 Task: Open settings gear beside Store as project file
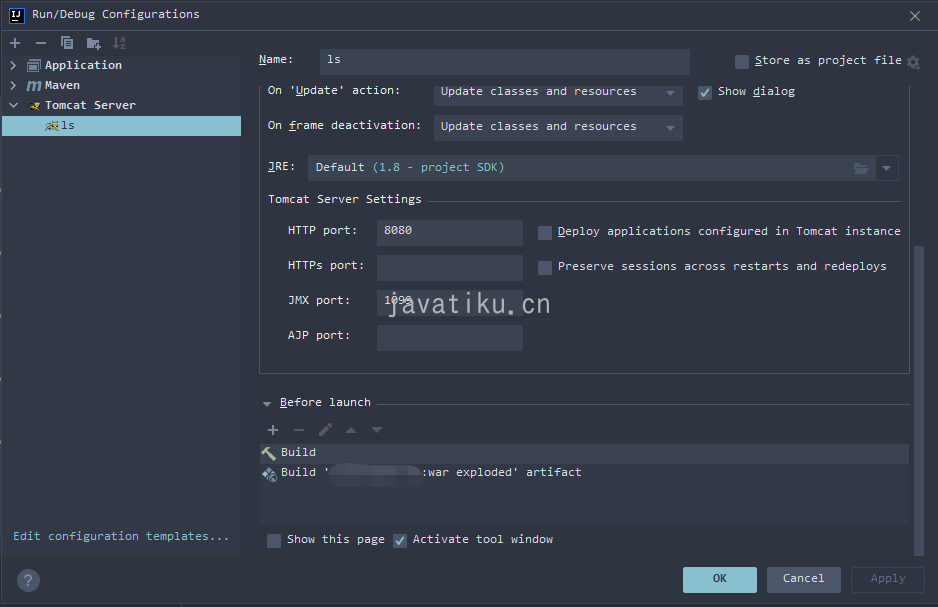tap(913, 62)
